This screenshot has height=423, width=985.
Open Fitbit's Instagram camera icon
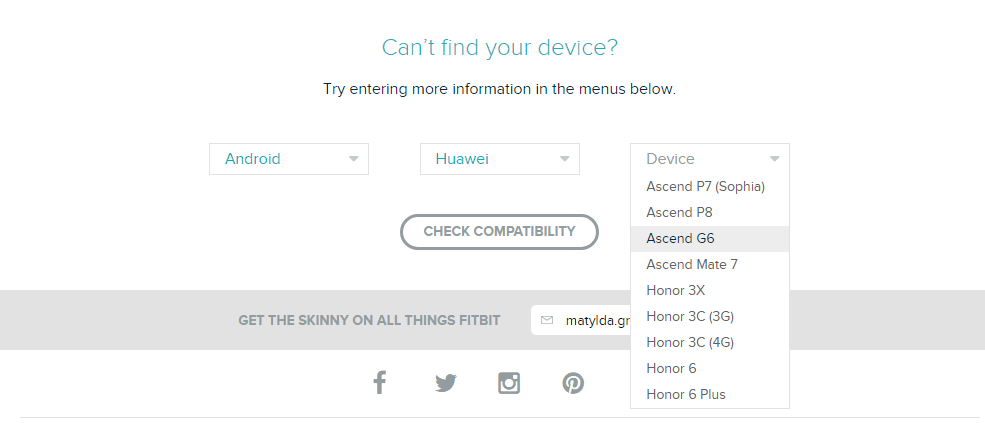509,383
